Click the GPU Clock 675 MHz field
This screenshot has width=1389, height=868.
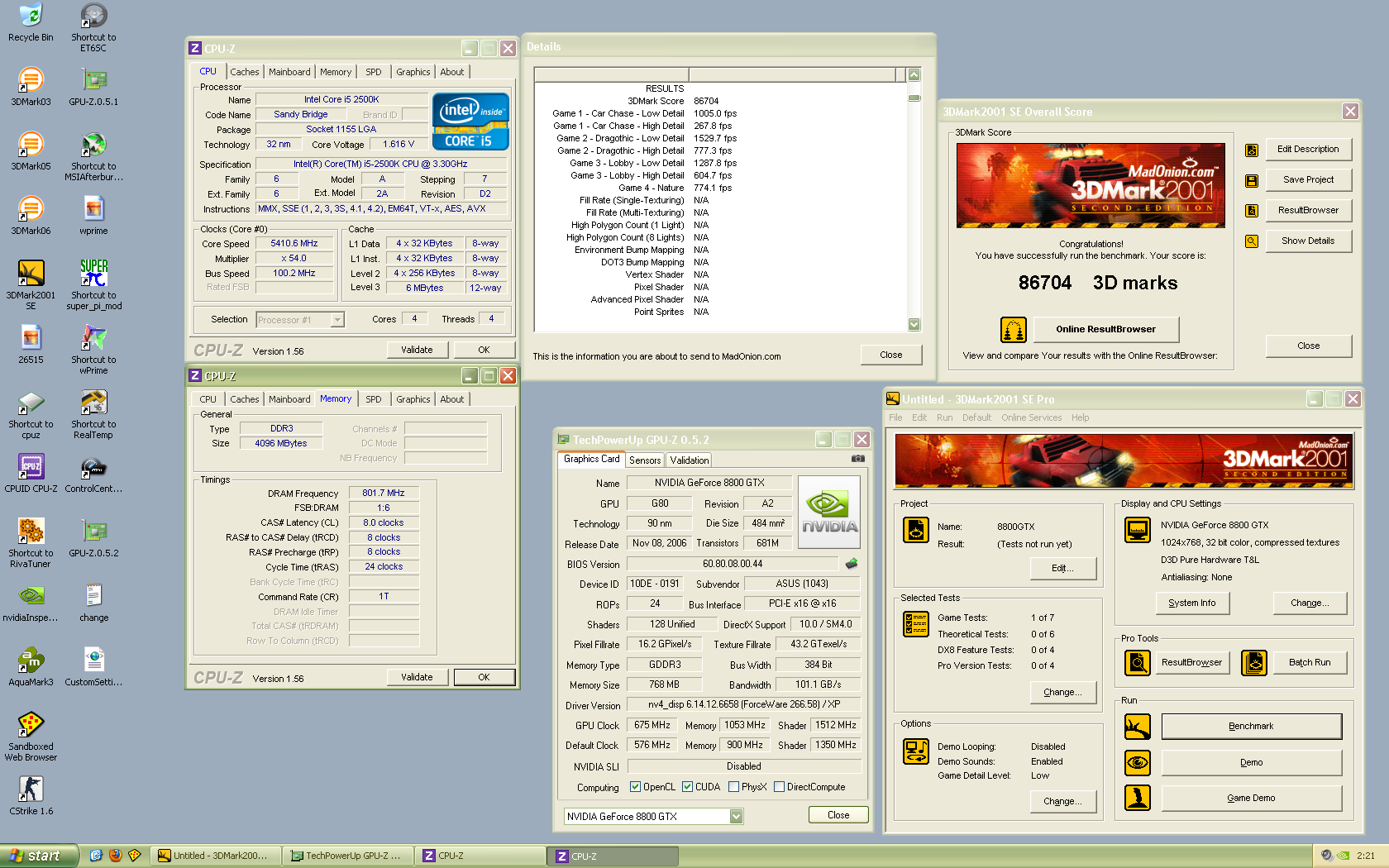(x=652, y=726)
